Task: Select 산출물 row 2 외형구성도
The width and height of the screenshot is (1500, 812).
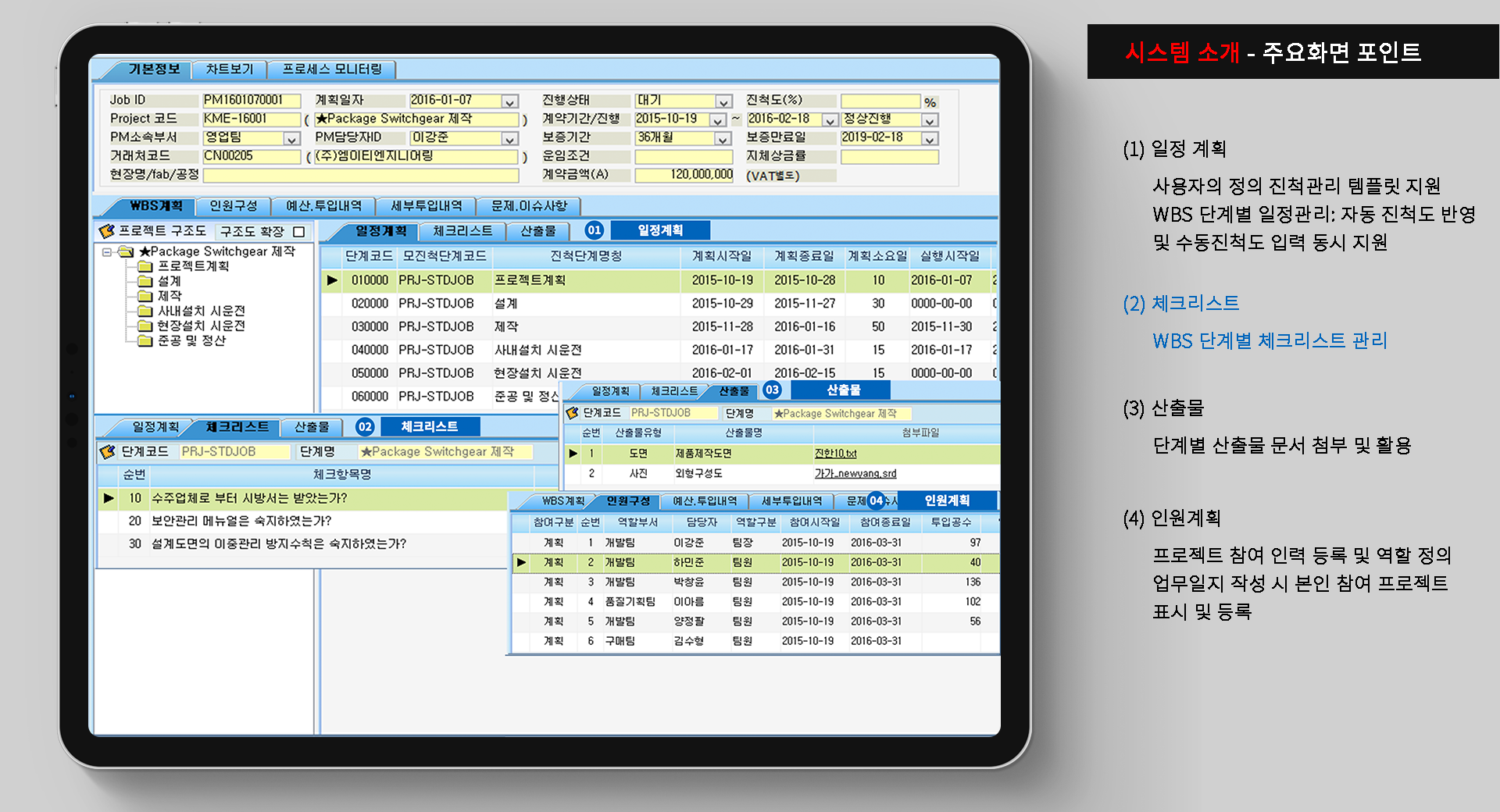Action: pyautogui.click(x=781, y=474)
